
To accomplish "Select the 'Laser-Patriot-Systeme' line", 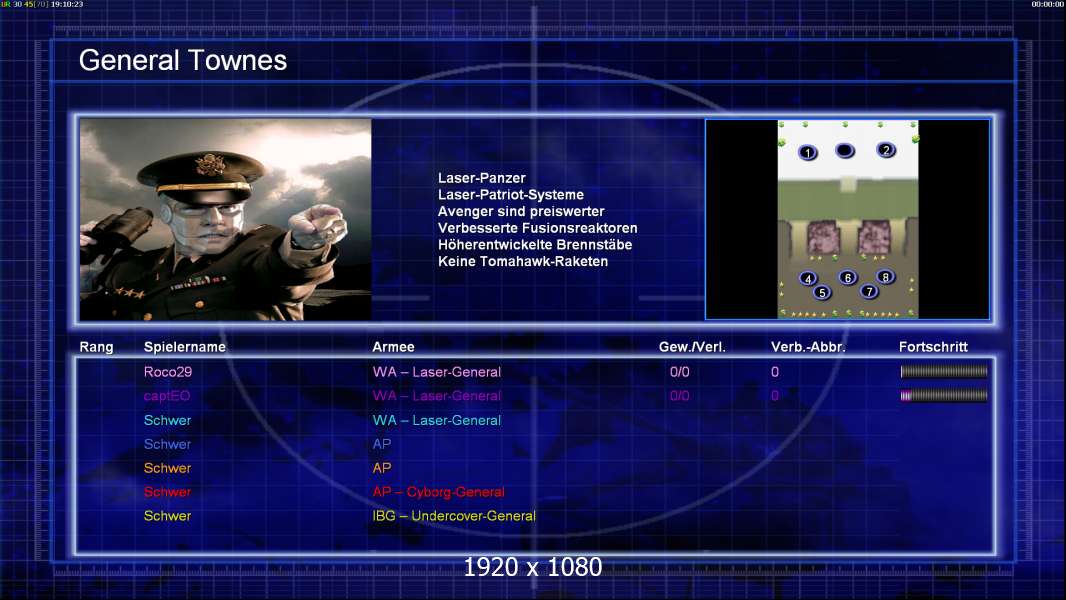I will point(511,194).
